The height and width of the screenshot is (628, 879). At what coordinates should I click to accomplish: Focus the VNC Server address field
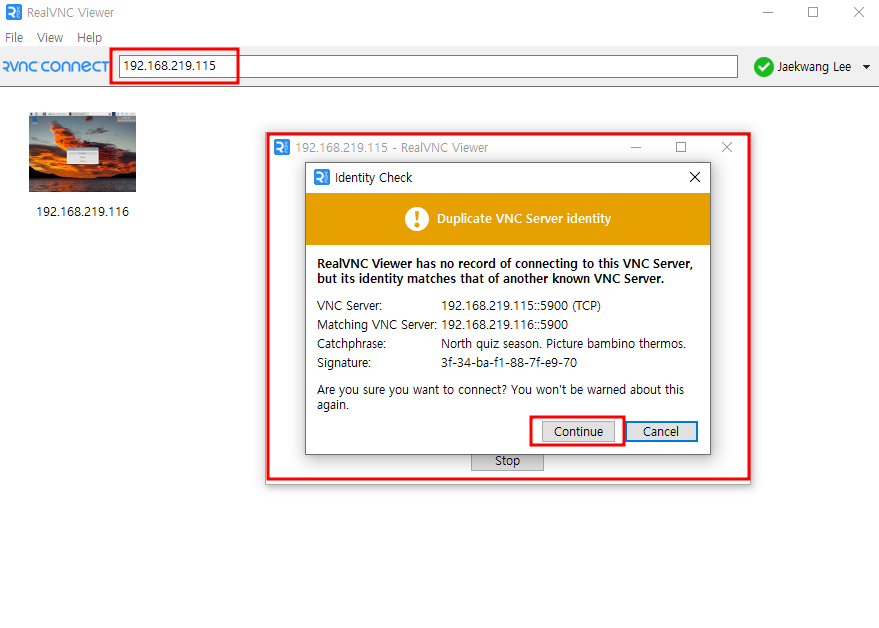tap(428, 66)
